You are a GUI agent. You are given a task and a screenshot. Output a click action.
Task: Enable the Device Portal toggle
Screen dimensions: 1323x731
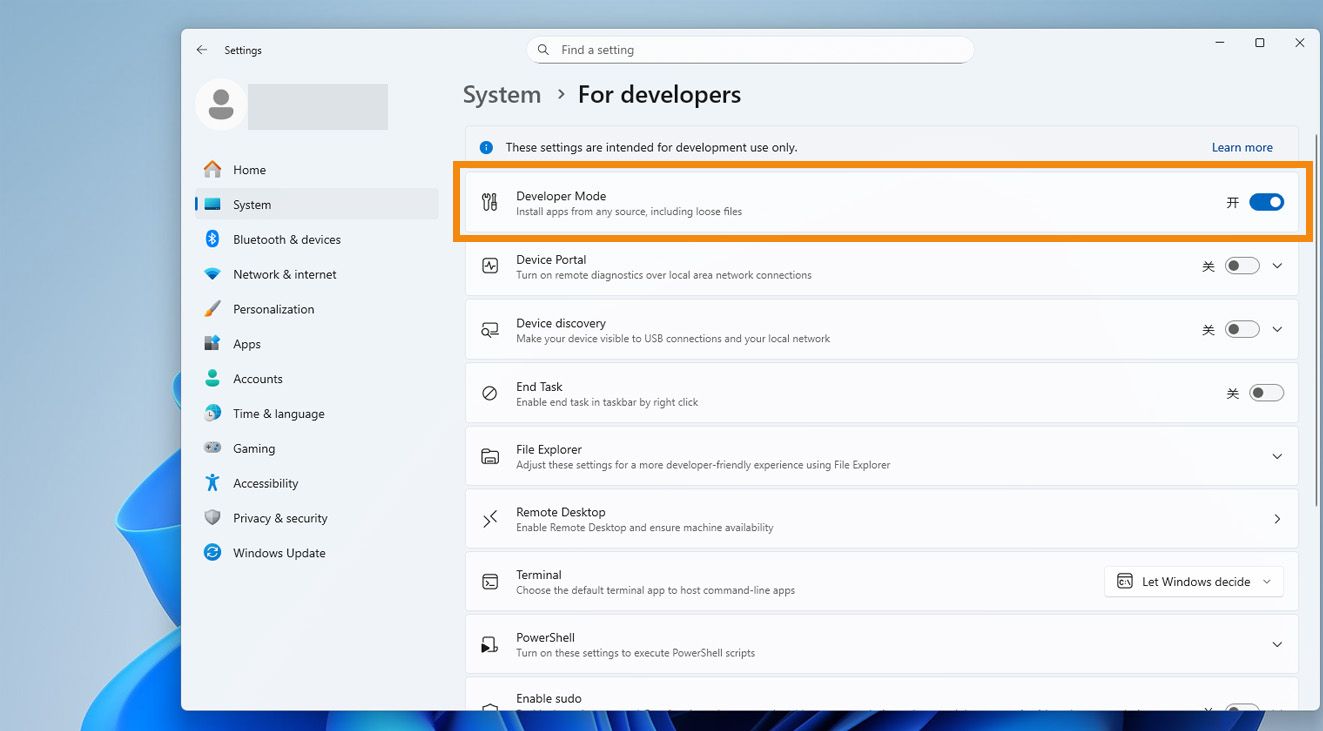(x=1242, y=266)
